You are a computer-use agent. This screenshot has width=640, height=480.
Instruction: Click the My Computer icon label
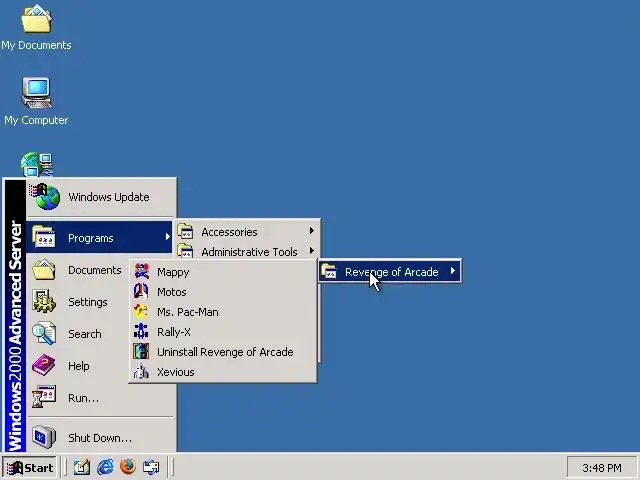point(36,120)
